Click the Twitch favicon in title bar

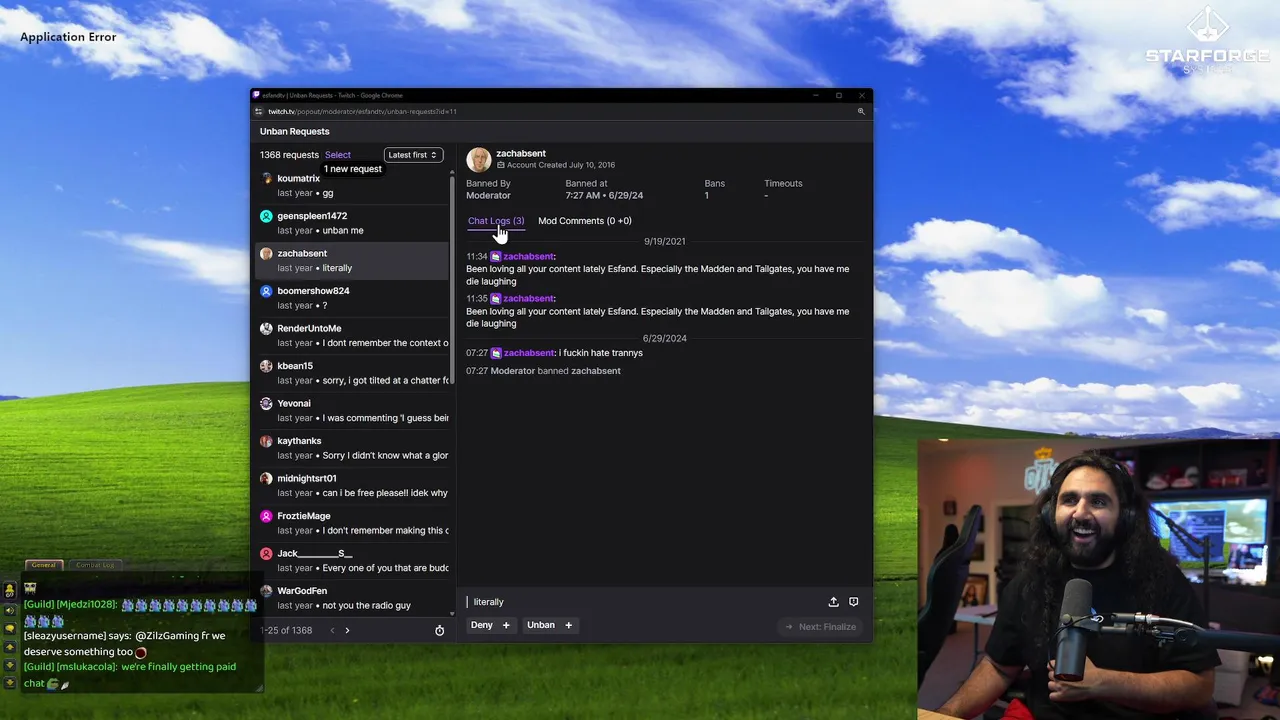(256, 95)
